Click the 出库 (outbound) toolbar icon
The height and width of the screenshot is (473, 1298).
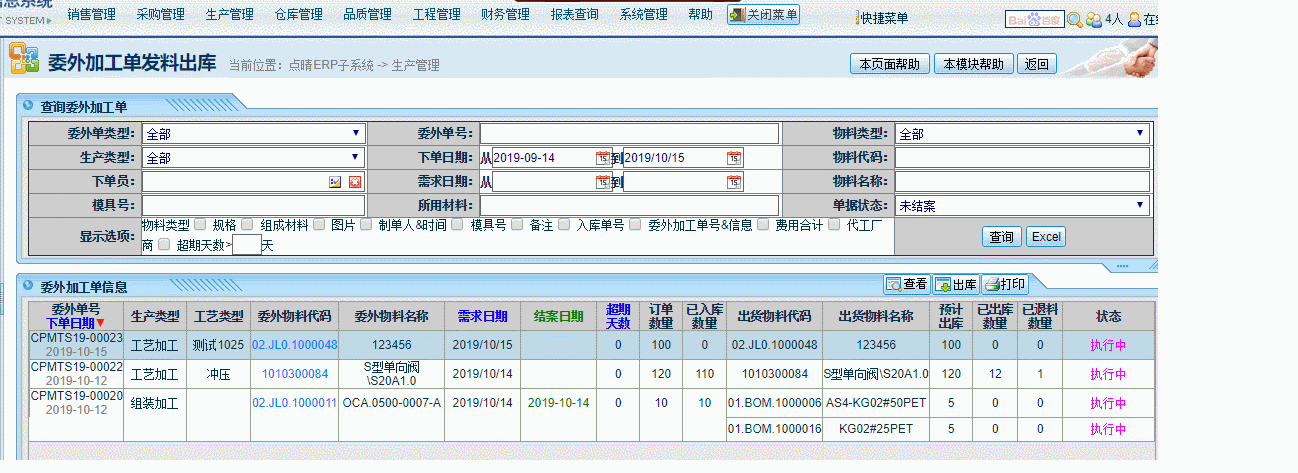955,284
